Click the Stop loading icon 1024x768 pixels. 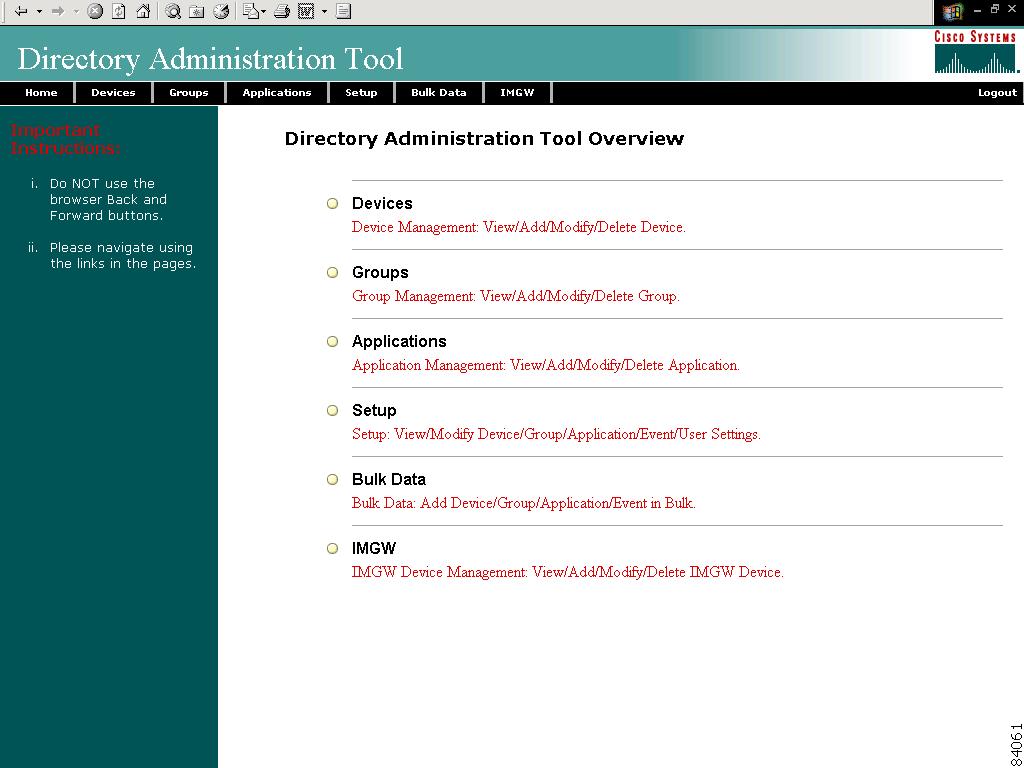[x=94, y=12]
